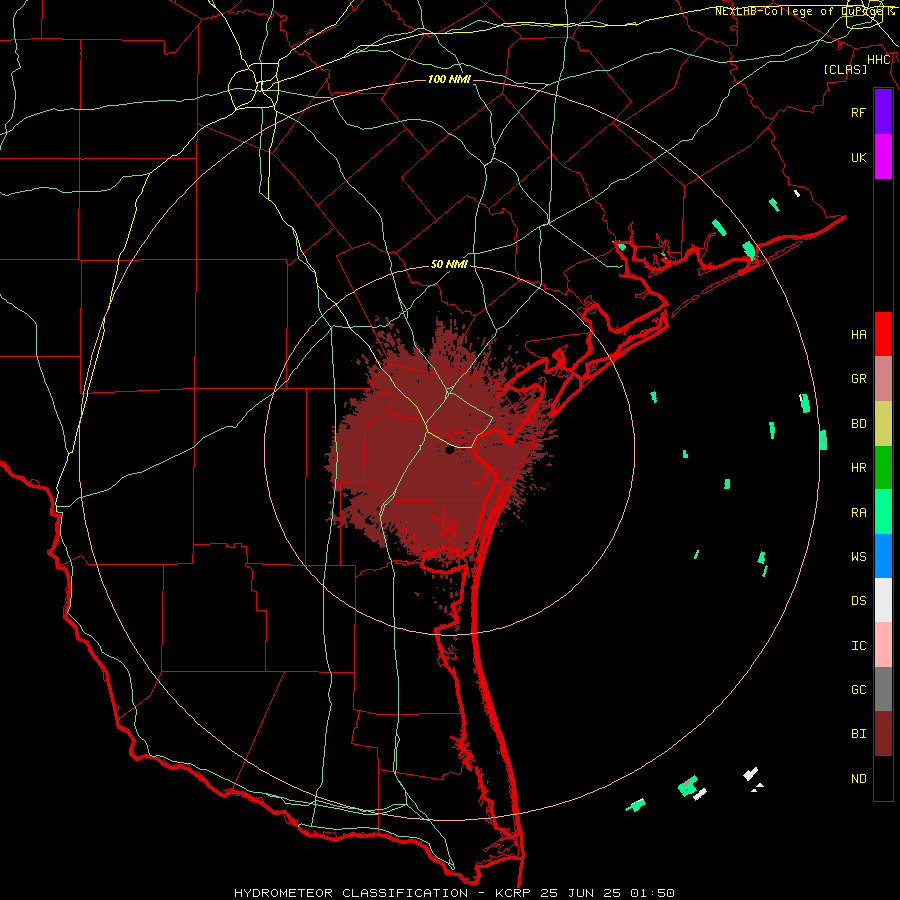Click the 100 NMI range ring label
This screenshot has height=900, width=900.
coord(449,79)
